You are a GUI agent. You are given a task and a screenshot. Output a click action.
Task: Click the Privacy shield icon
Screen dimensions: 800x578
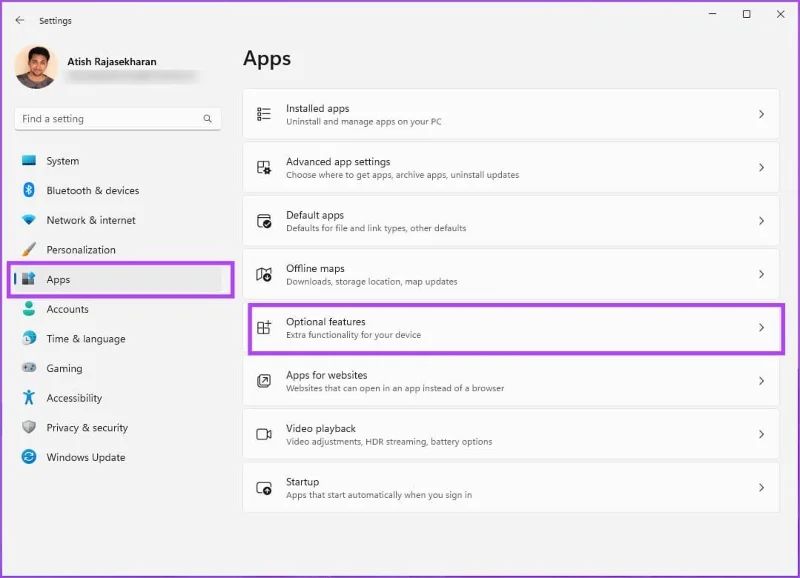pos(29,427)
